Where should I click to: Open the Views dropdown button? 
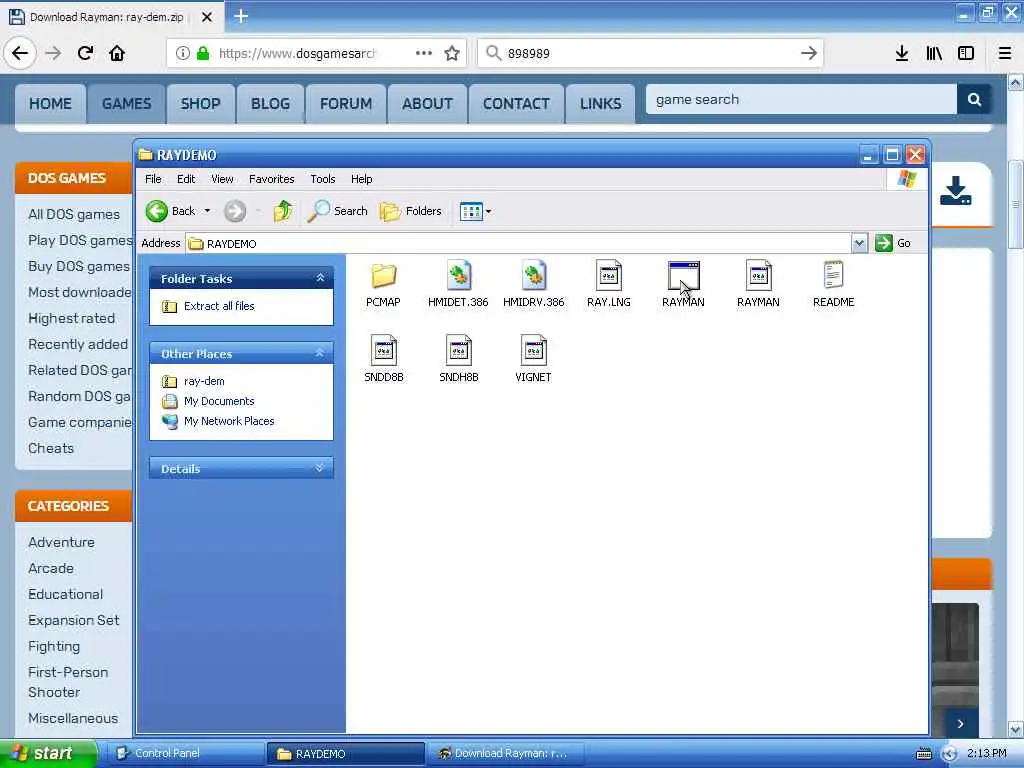[475, 211]
